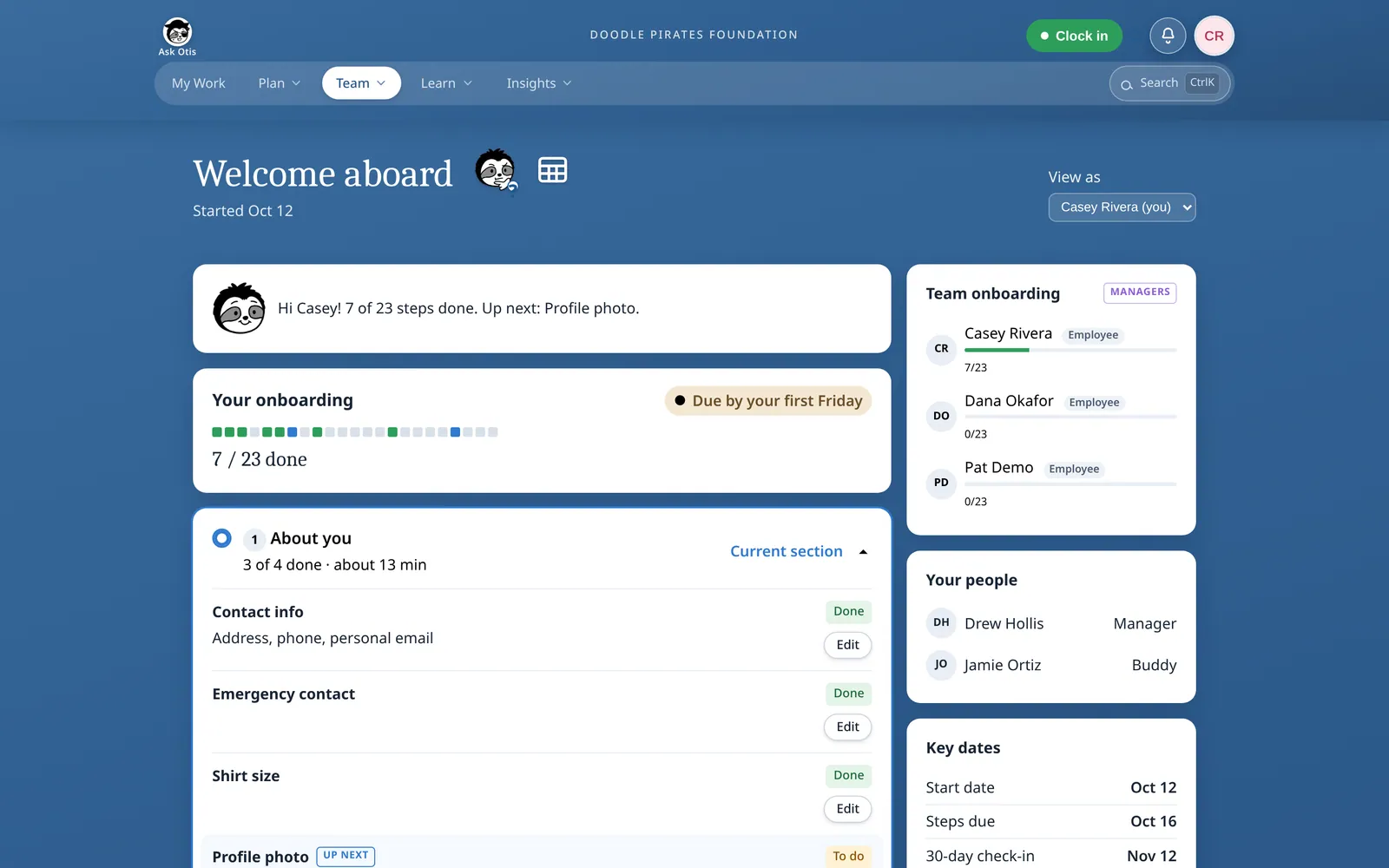Image resolution: width=1389 pixels, height=868 pixels.
Task: Select the CR avatar in Team onboarding
Action: point(941,349)
